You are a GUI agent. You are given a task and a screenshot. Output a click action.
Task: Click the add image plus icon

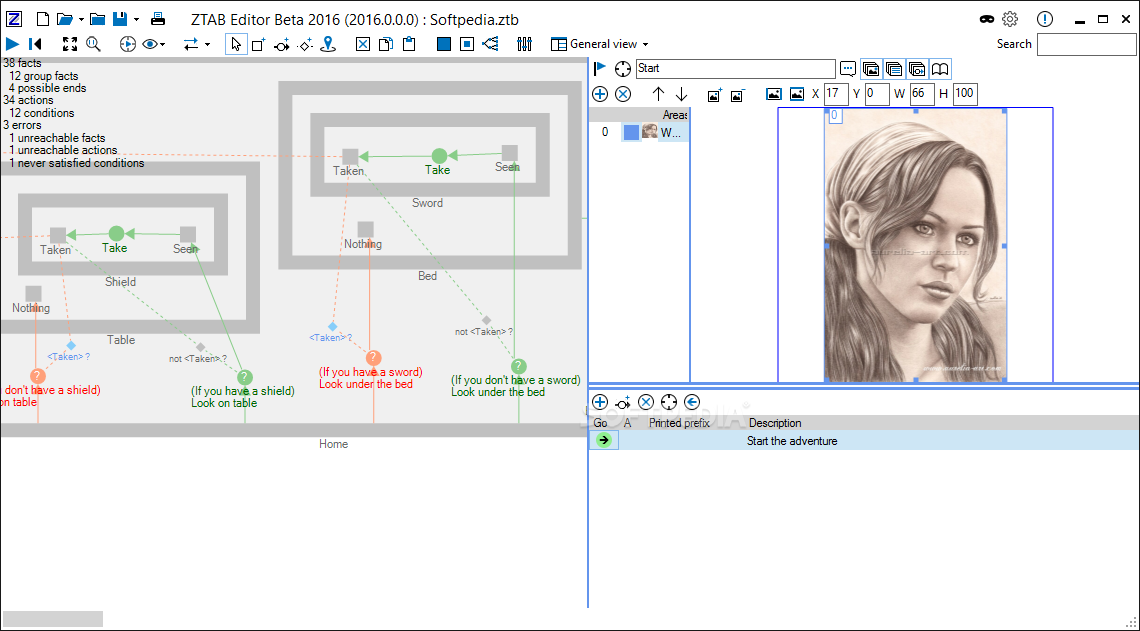tap(714, 95)
